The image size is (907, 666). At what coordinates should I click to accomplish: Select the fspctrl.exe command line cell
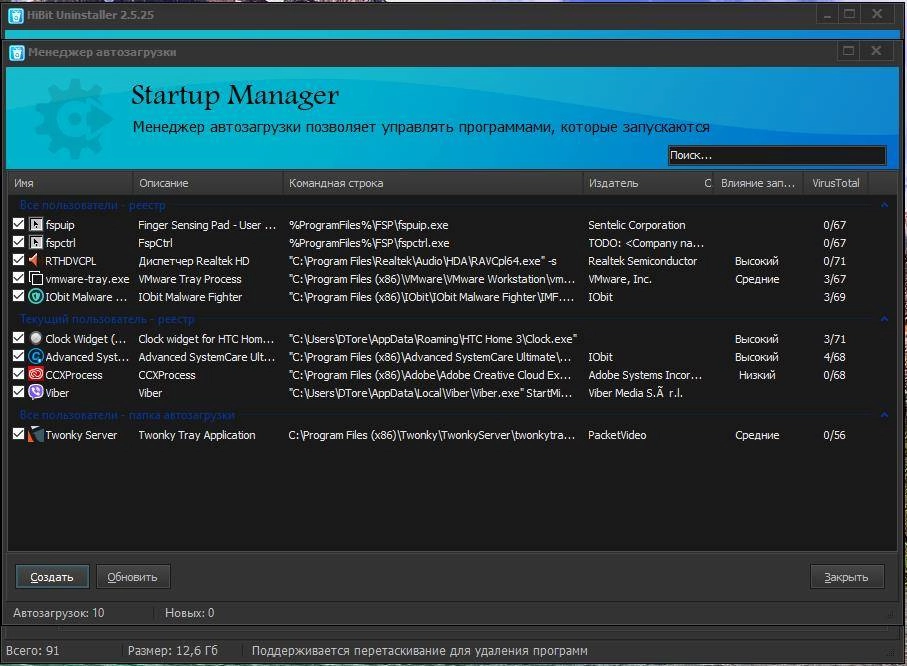(369, 243)
